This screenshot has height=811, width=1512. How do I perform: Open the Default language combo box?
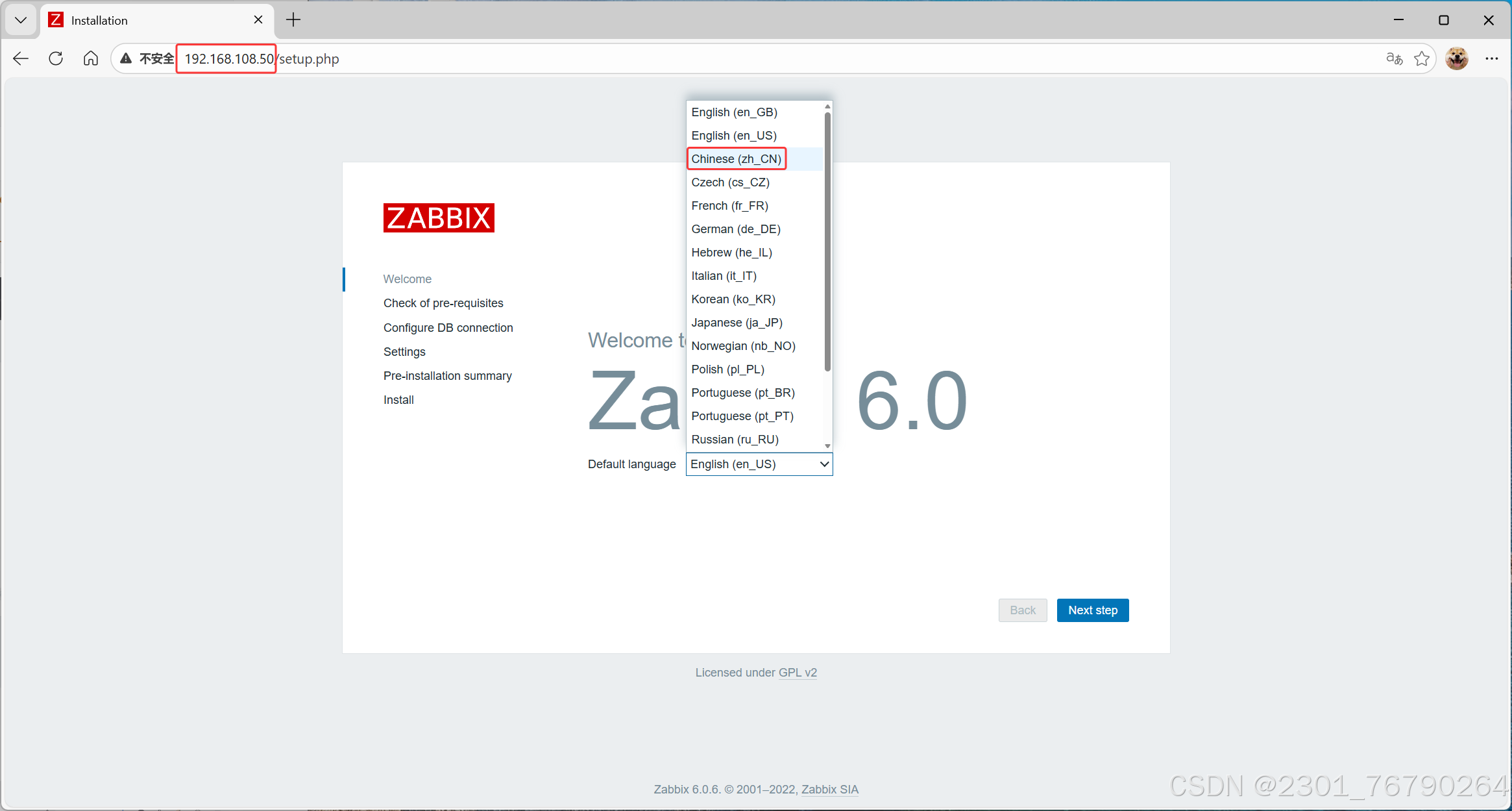[x=759, y=464]
